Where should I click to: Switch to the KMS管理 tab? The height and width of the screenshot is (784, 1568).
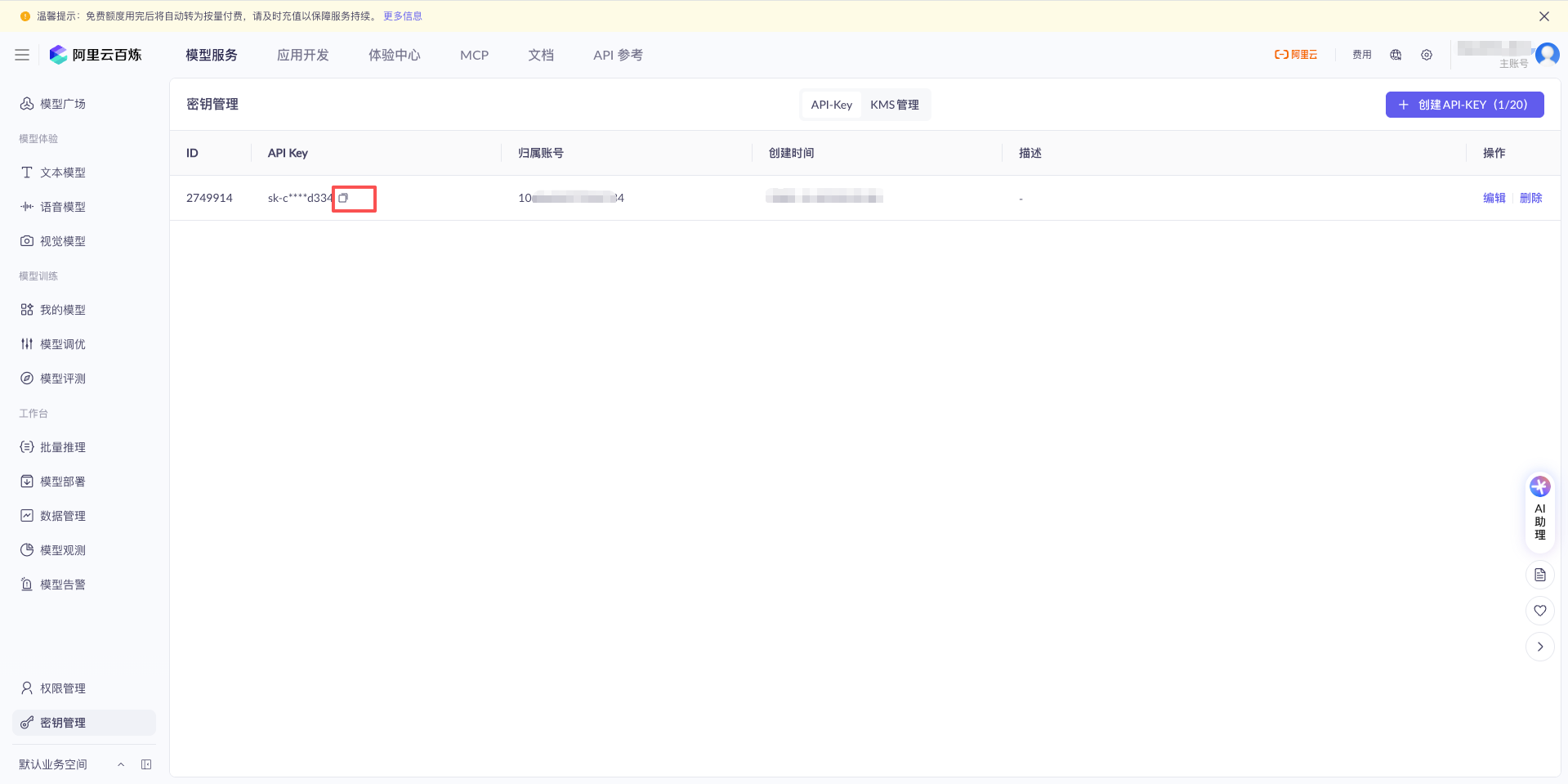(x=895, y=105)
